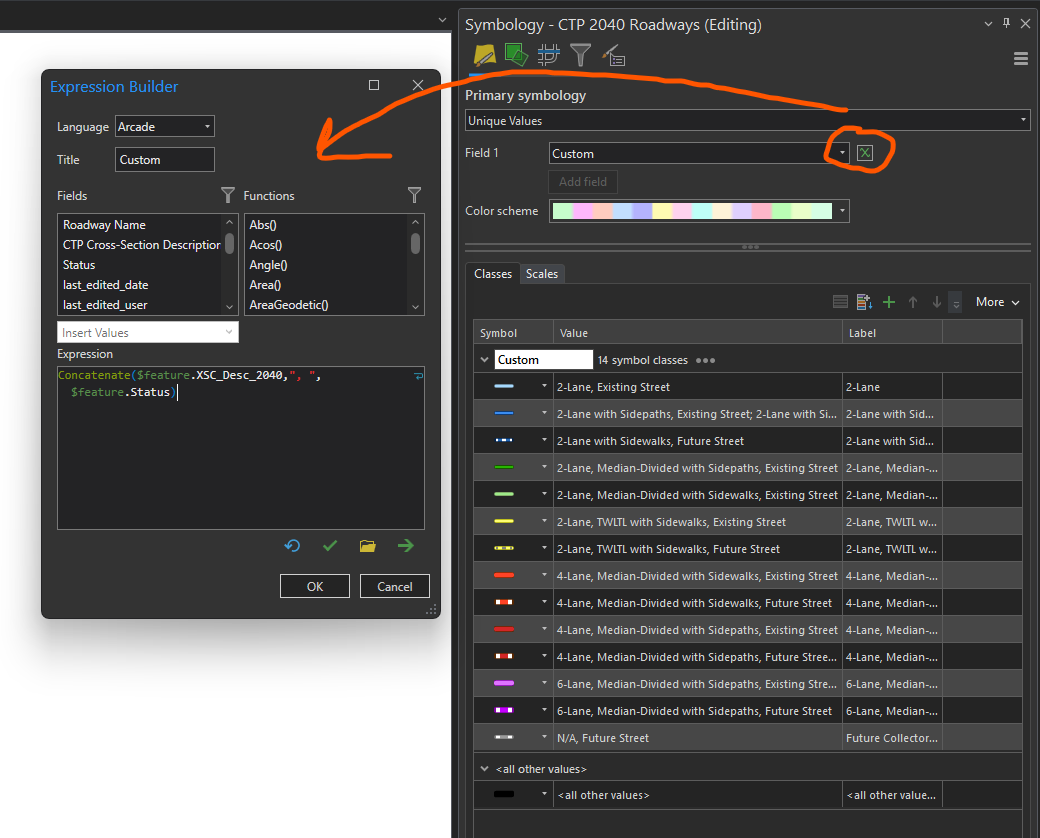Open the Expression Builder folder icon
The image size is (1040, 838).
tap(367, 545)
